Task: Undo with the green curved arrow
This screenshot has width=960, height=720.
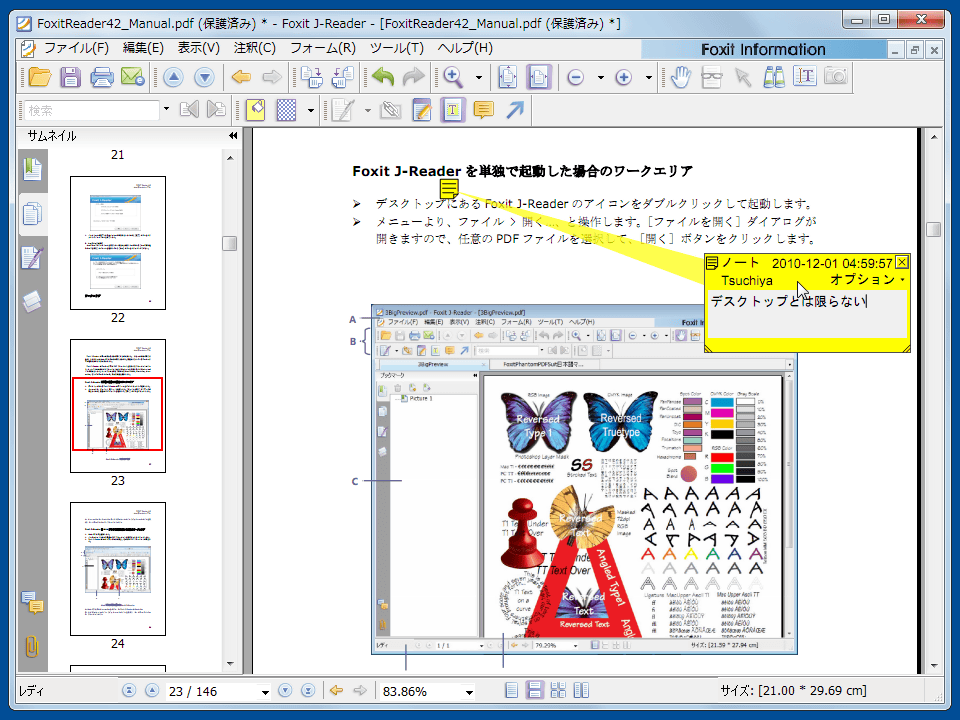Action: (383, 78)
